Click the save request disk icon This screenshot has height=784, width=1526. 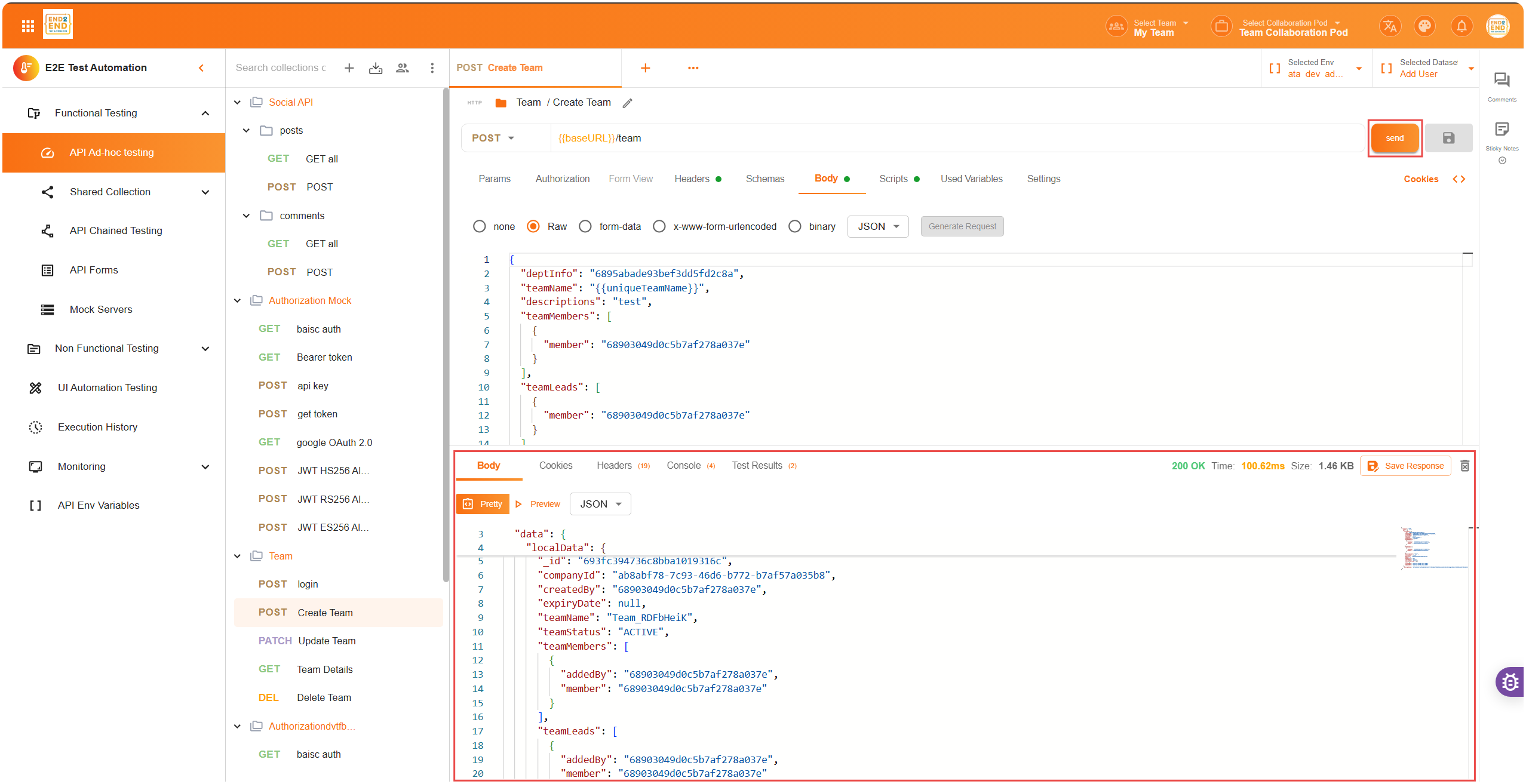click(x=1448, y=138)
